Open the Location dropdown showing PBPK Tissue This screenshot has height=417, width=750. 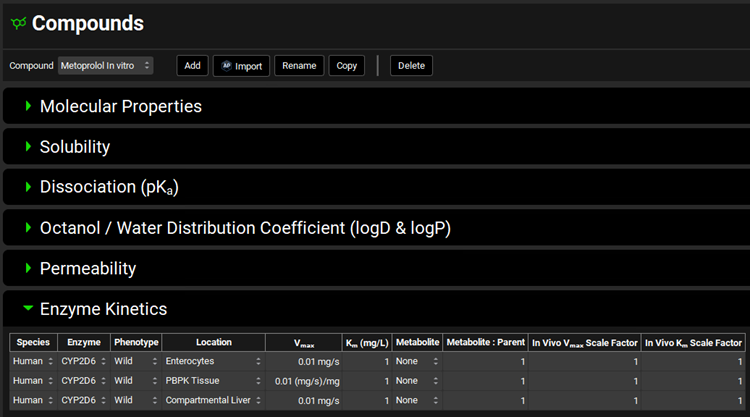(x=213, y=381)
